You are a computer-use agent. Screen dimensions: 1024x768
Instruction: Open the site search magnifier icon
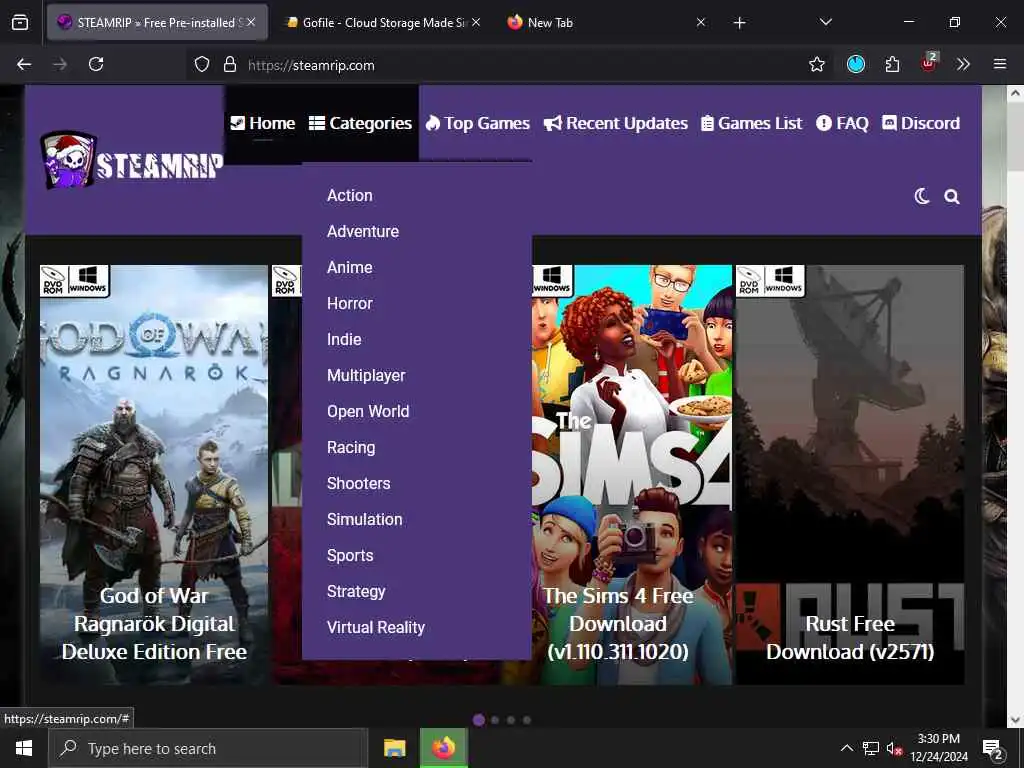(952, 197)
